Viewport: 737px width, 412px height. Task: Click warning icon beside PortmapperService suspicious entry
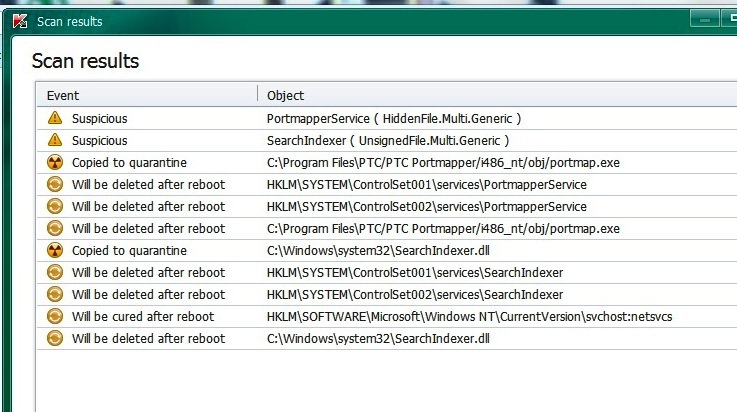point(54,118)
